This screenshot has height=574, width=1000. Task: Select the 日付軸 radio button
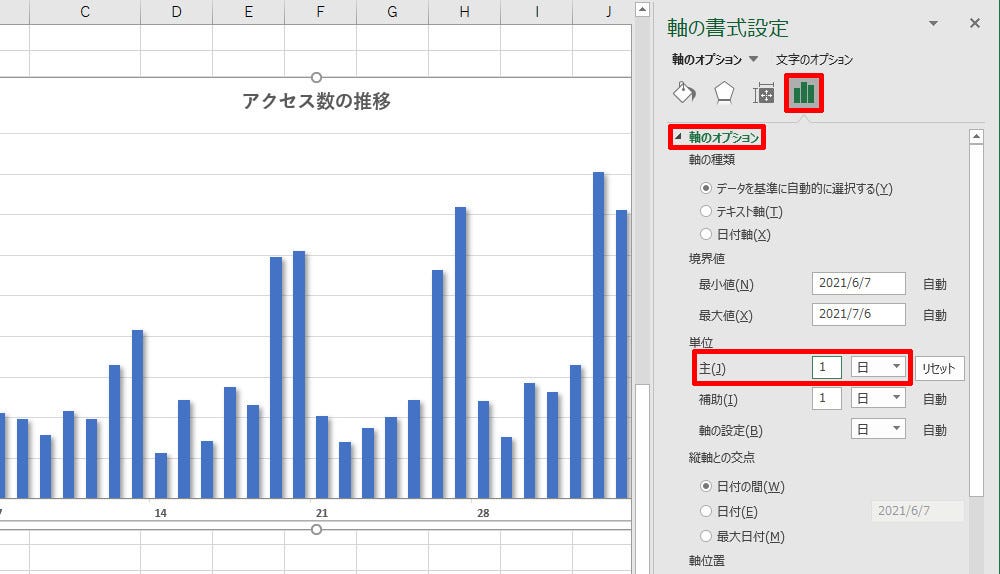click(x=705, y=234)
